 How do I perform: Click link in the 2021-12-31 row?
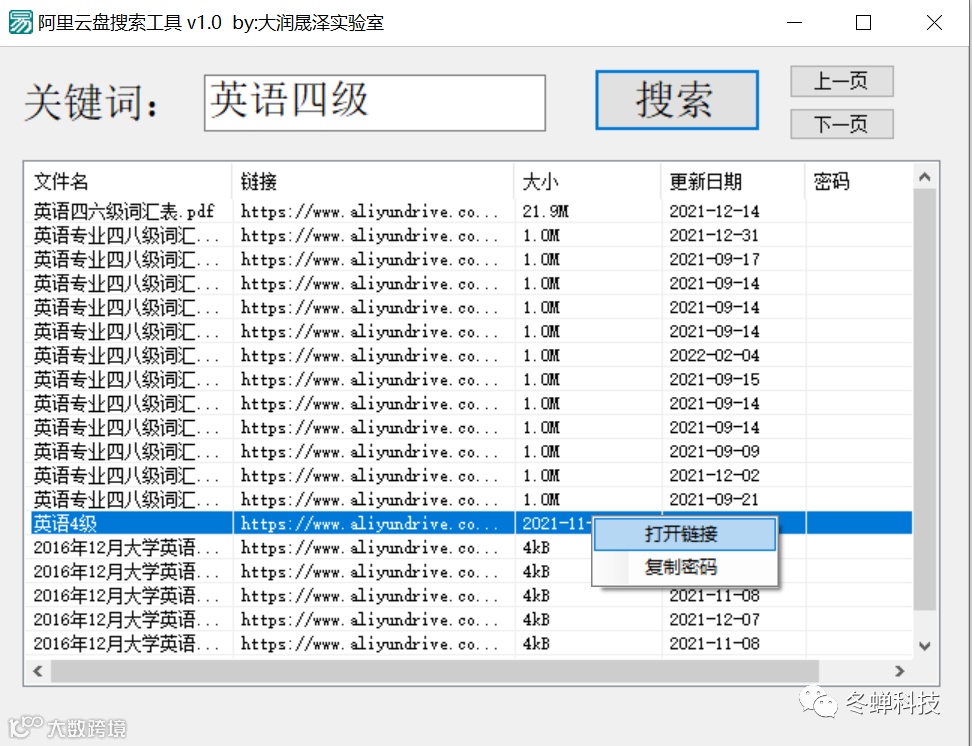[x=369, y=236]
